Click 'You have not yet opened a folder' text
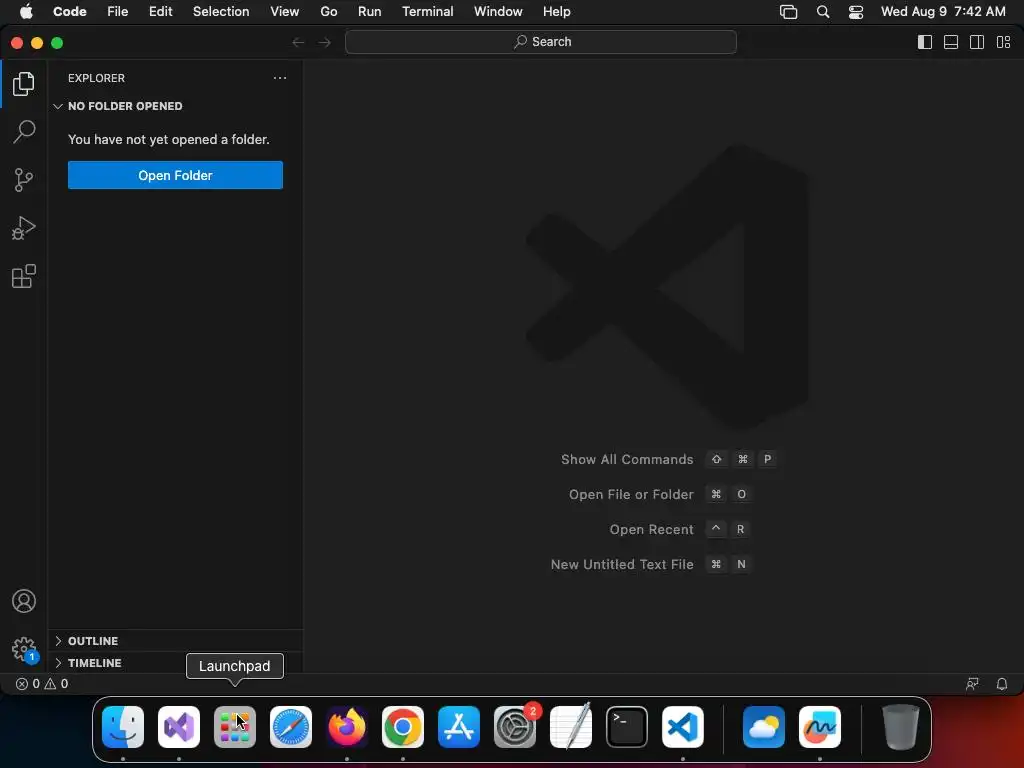 tap(168, 139)
